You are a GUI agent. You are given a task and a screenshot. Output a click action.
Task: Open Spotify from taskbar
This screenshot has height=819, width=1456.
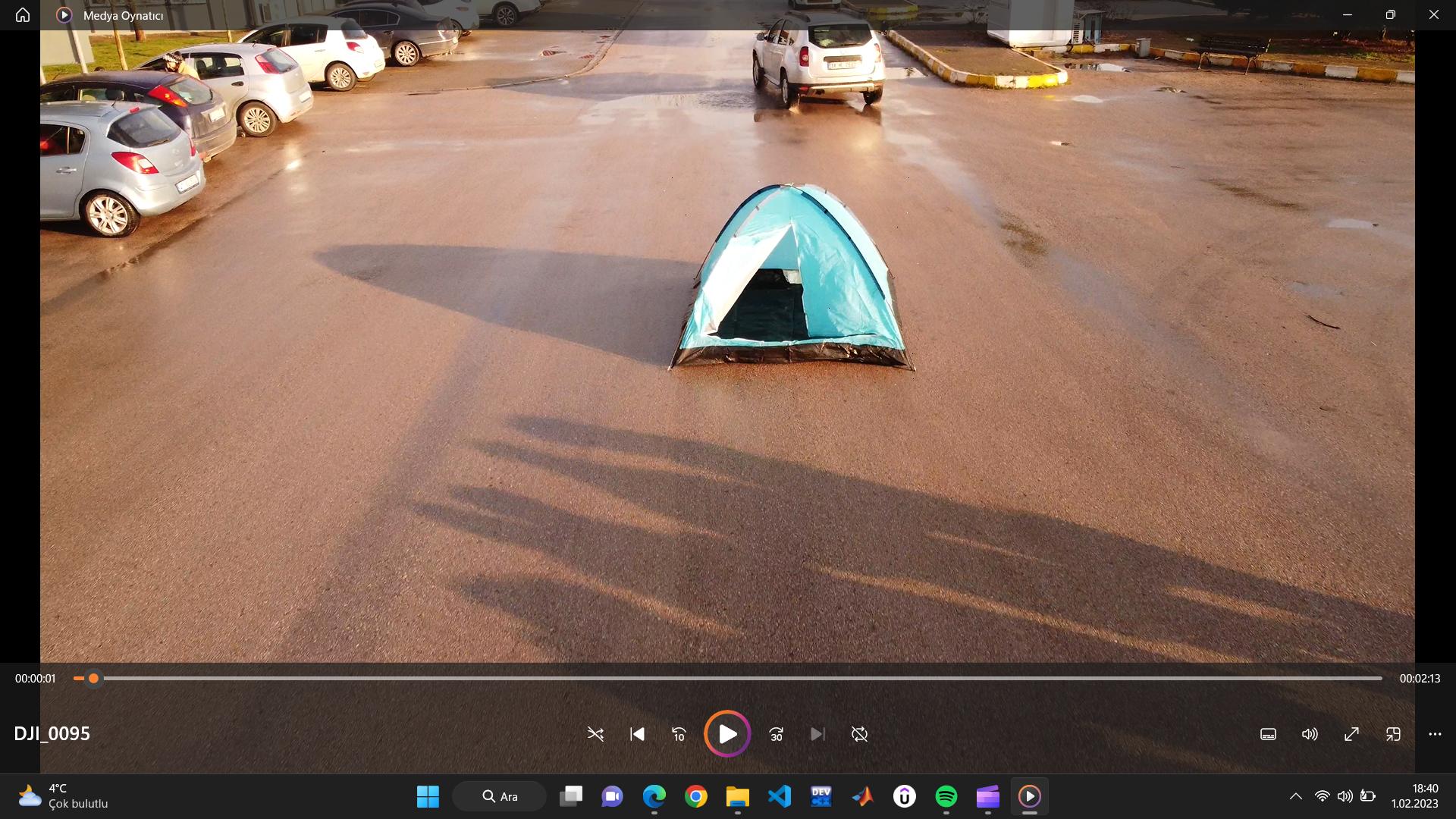pyautogui.click(x=946, y=796)
